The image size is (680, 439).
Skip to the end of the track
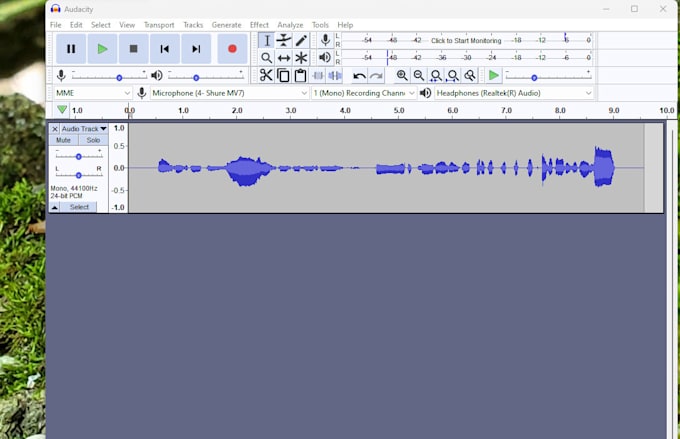(x=196, y=49)
